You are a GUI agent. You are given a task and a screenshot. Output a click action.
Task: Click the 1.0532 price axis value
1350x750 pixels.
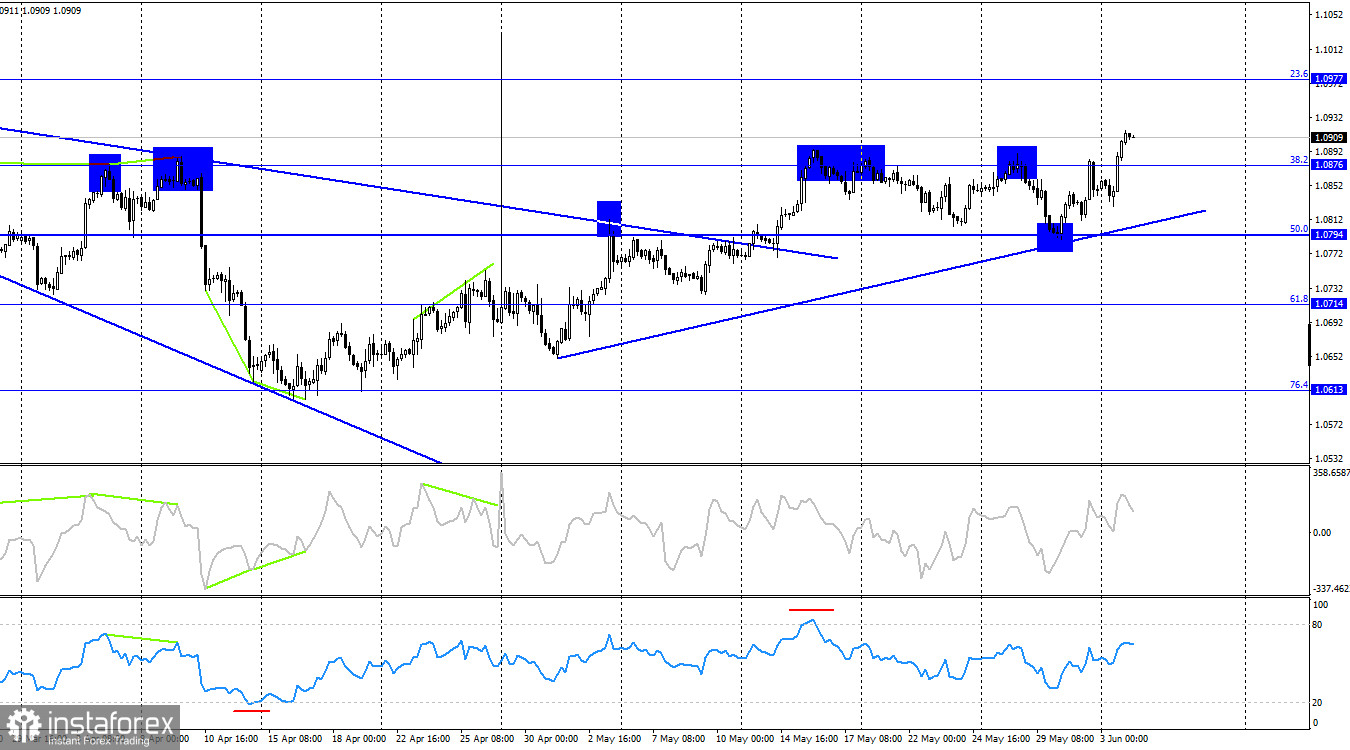coord(1329,459)
